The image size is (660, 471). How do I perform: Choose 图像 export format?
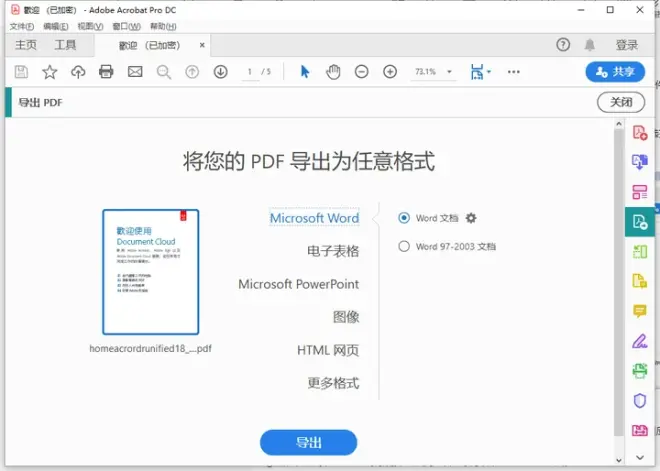click(x=346, y=317)
